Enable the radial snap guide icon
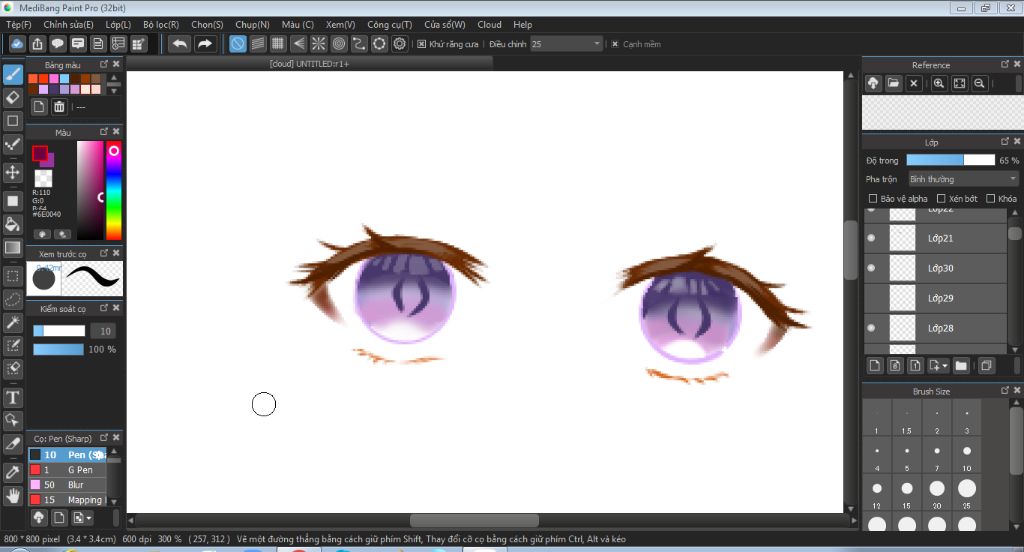This screenshot has width=1024, height=552. point(319,44)
